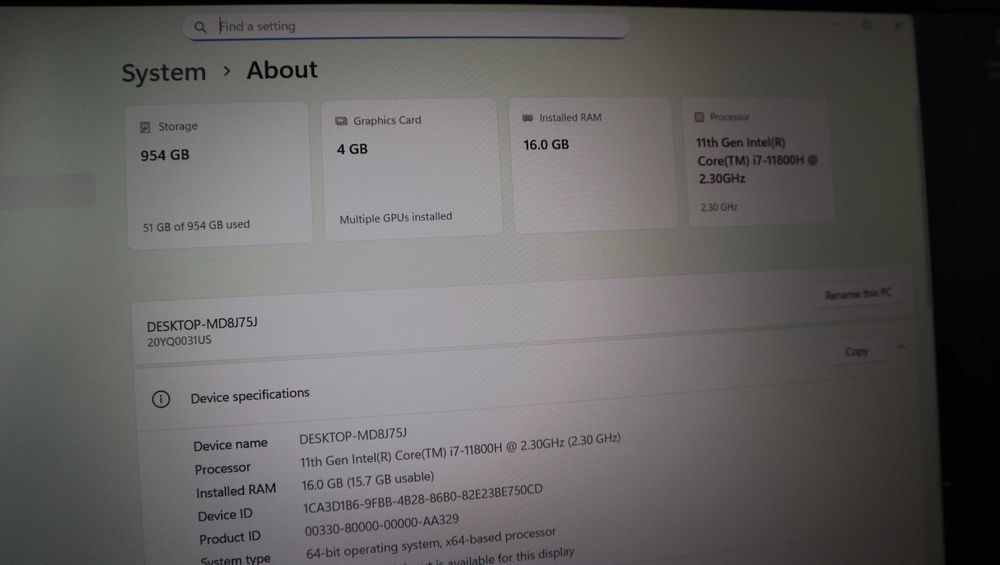Select the DESKTOP-MD8J75J PC name header

point(202,324)
